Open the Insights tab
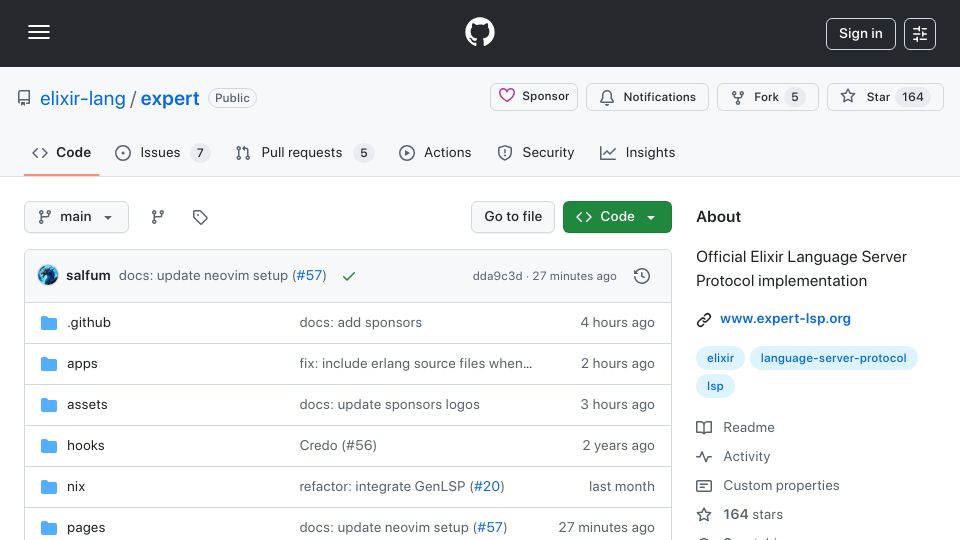Viewport: 960px width, 540px height. pos(637,152)
